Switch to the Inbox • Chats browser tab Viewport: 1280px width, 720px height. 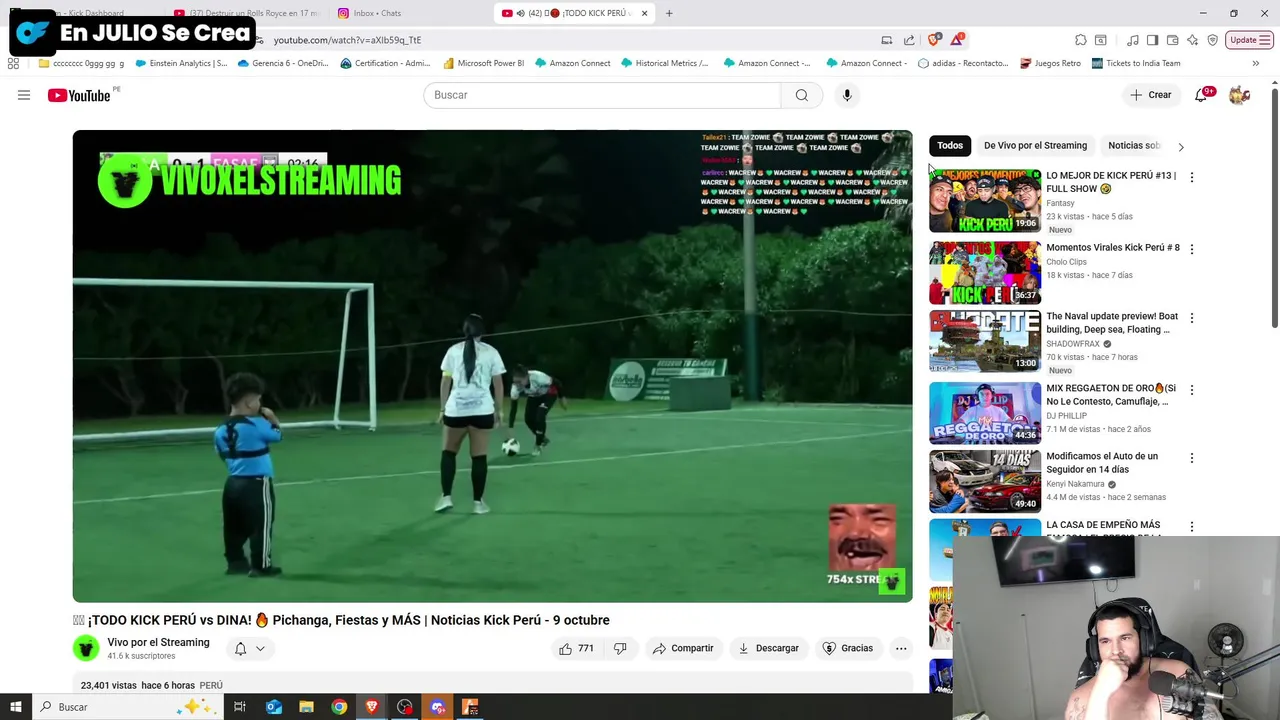pyautogui.click(x=377, y=13)
